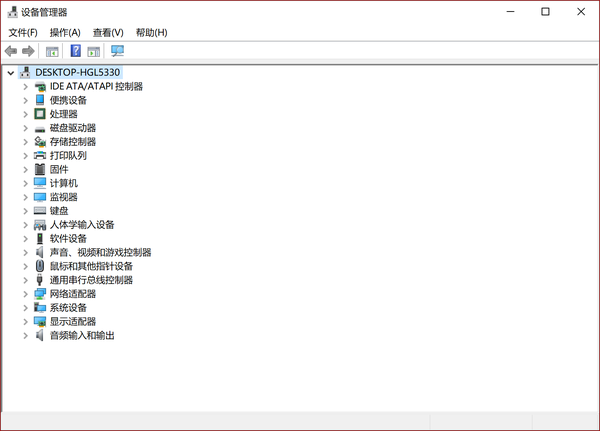Click the 通用串行总线控制器 USB icon
This screenshot has width=600, height=431.
39,280
